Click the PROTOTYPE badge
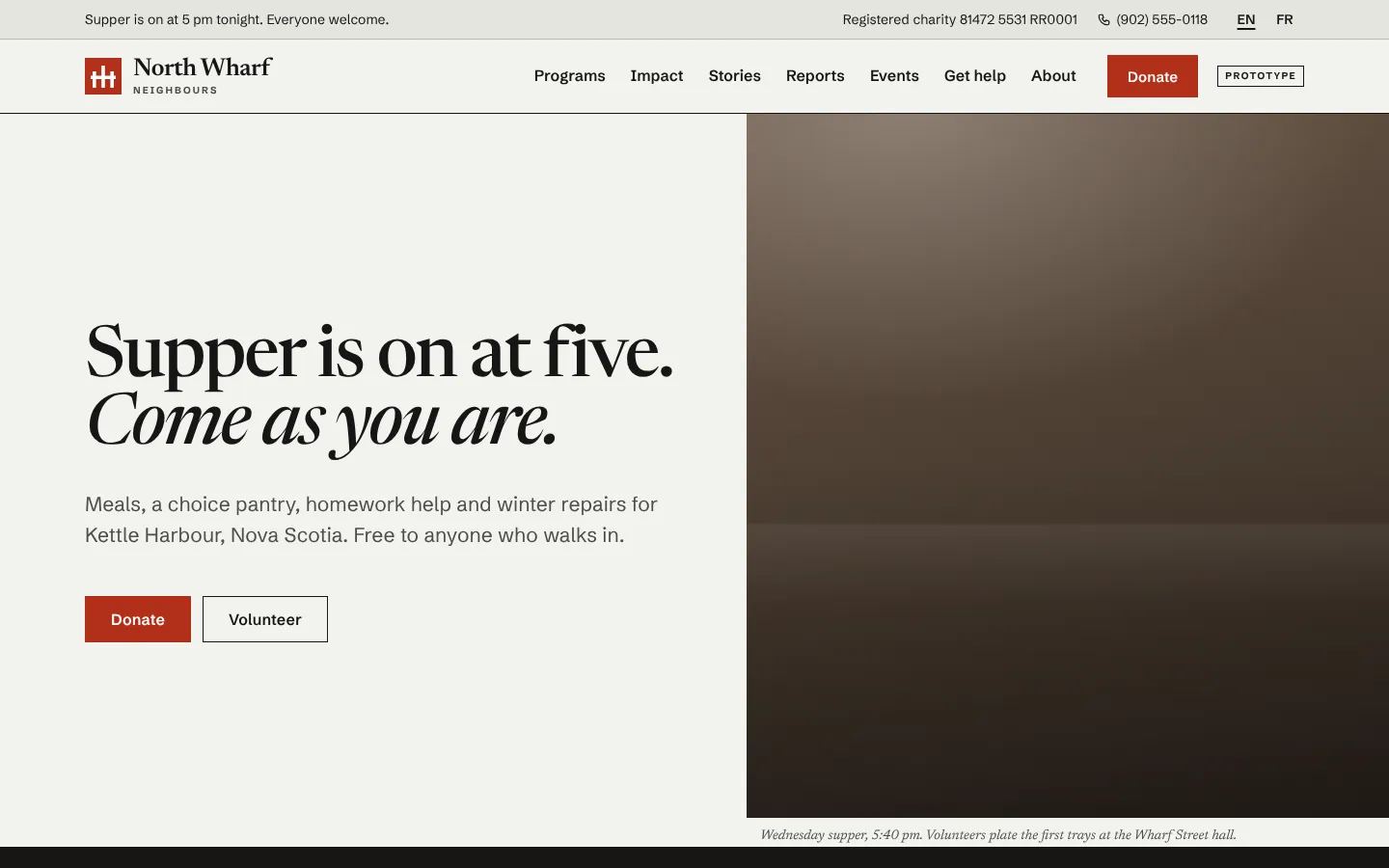 [1261, 76]
